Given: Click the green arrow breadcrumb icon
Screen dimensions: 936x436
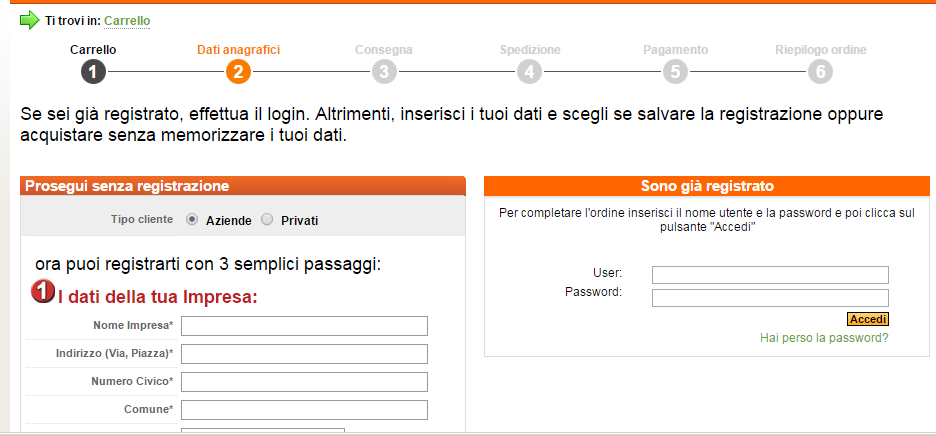Looking at the screenshot, I should pyautogui.click(x=29, y=20).
